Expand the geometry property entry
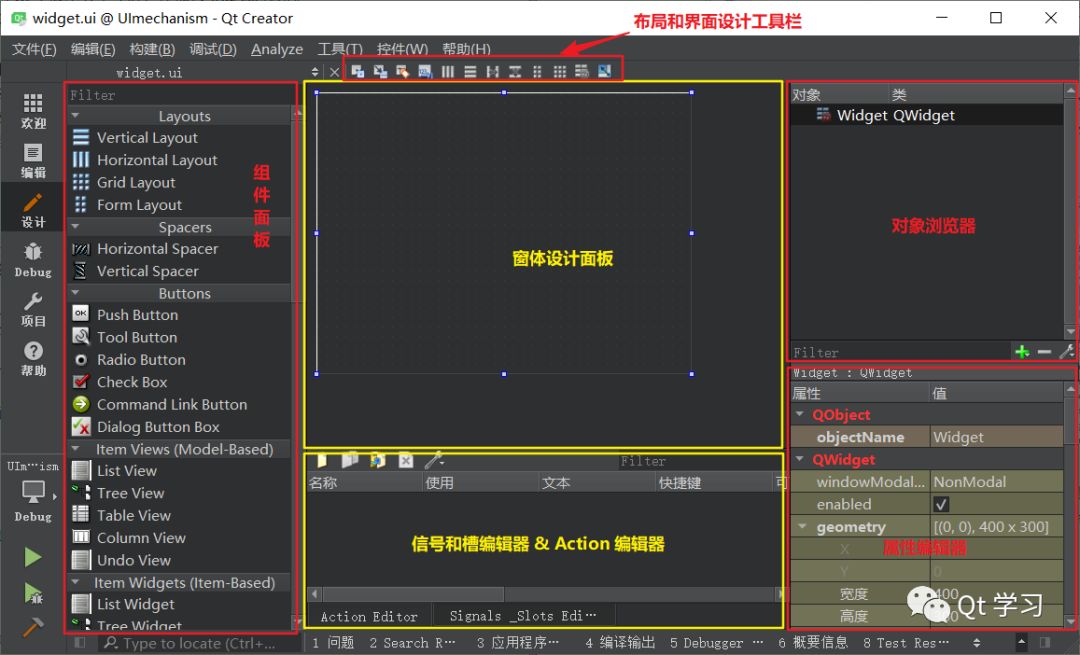This screenshot has height=655, width=1080. click(799, 526)
